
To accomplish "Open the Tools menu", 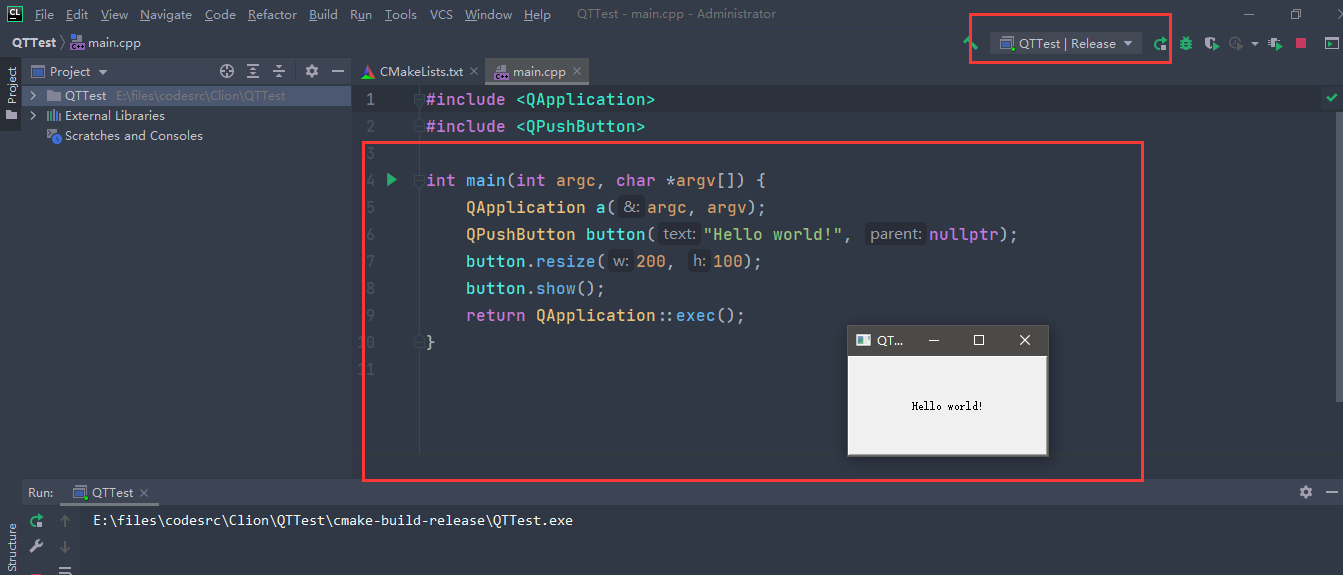I will (x=400, y=14).
